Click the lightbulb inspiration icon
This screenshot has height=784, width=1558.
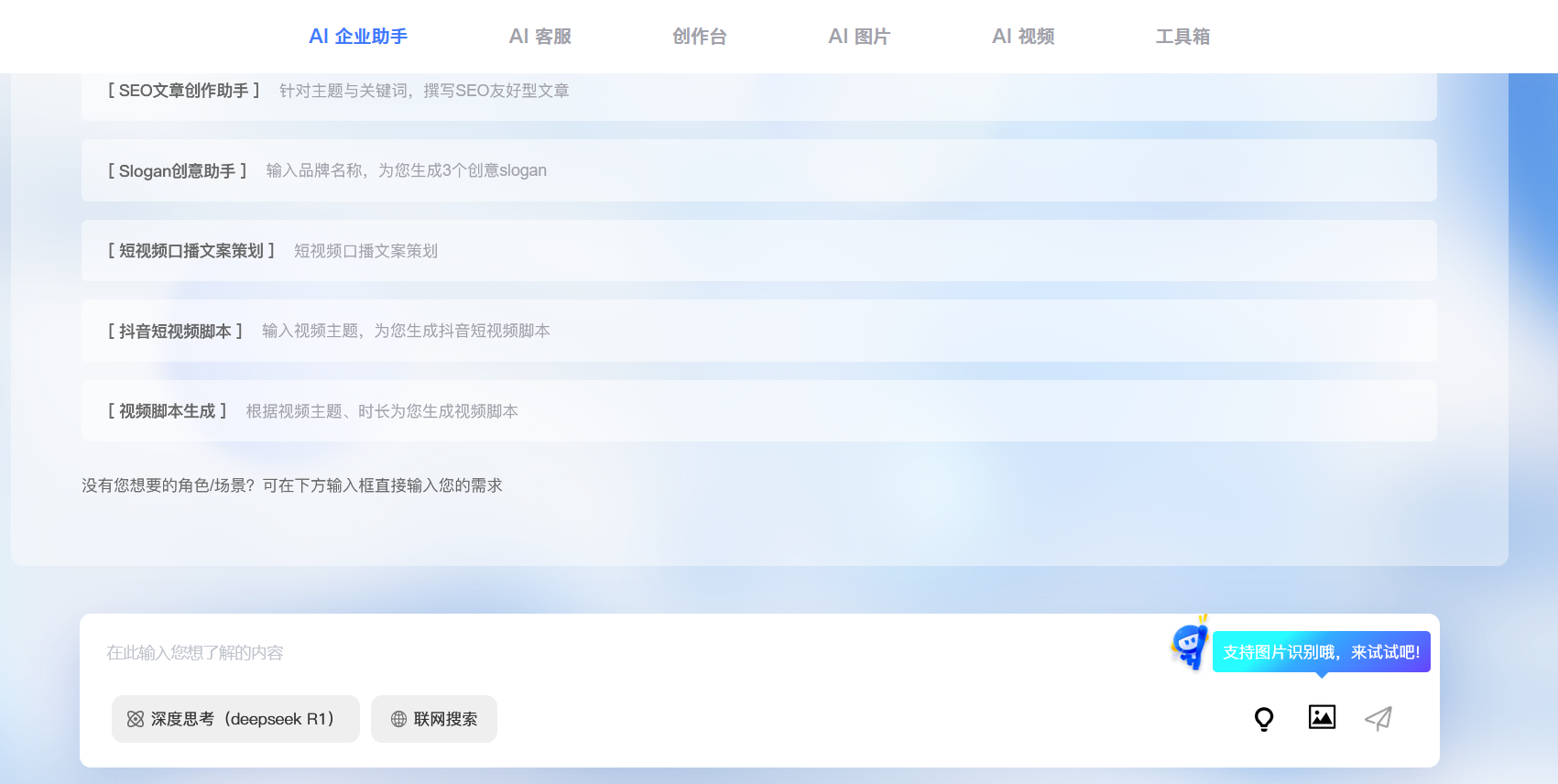(x=1264, y=719)
